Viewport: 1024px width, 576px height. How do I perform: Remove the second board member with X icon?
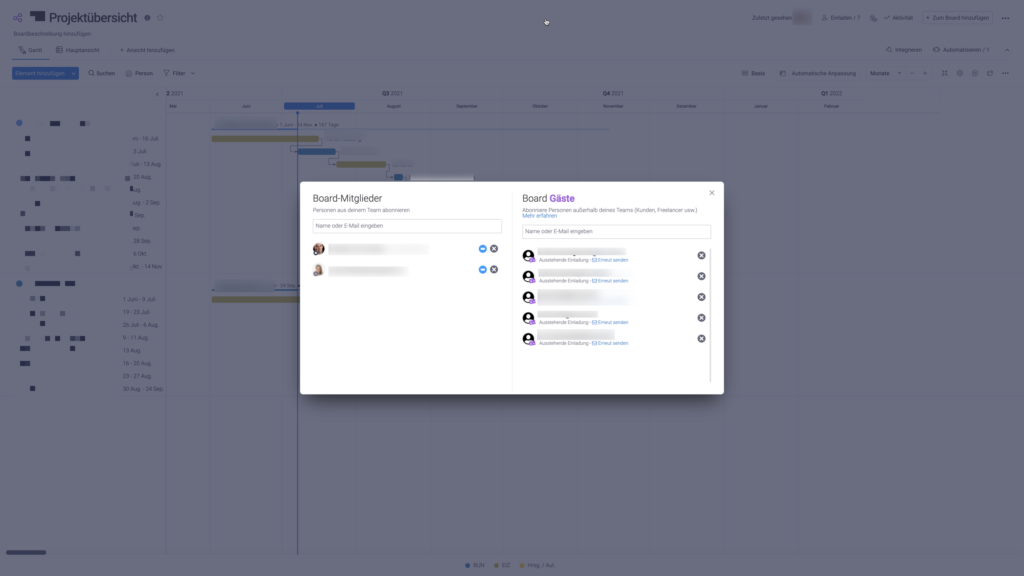pyautogui.click(x=494, y=269)
